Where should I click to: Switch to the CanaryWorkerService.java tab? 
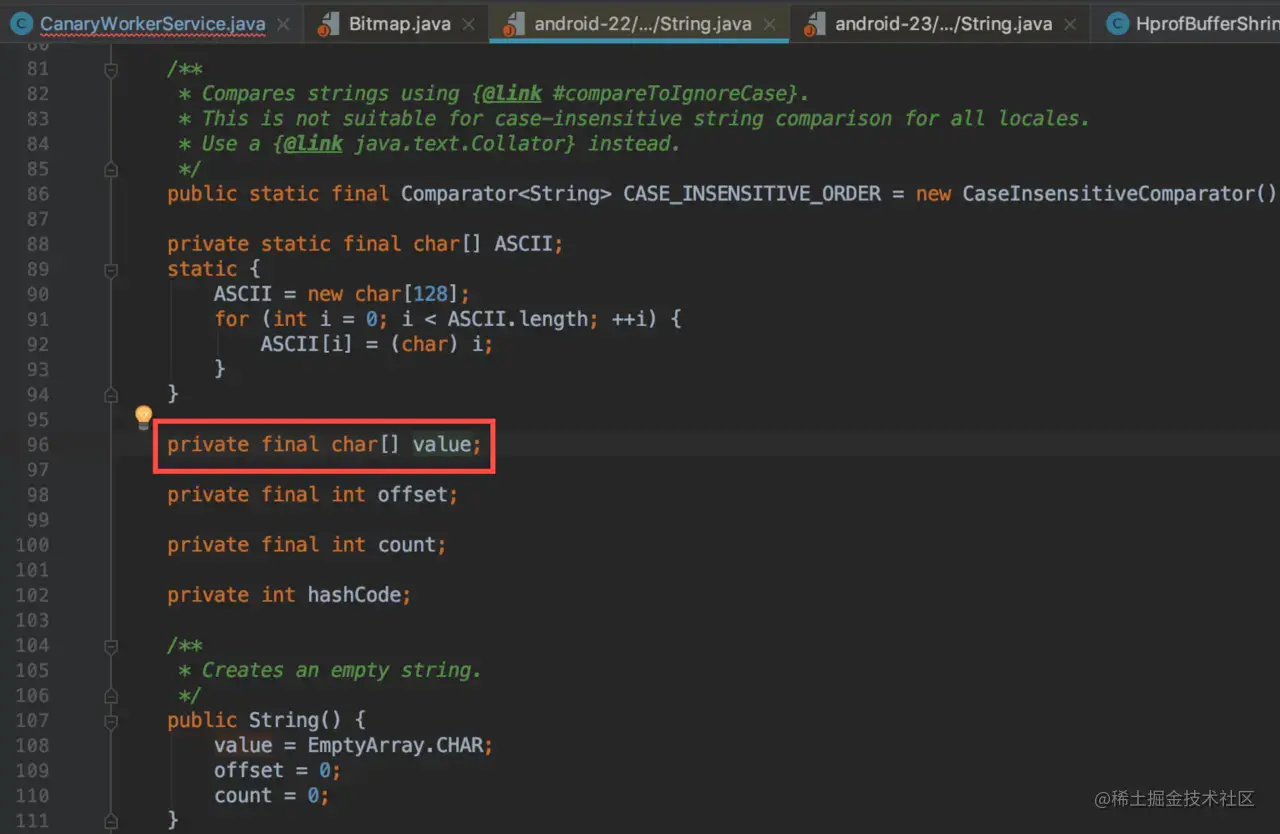pyautogui.click(x=152, y=23)
